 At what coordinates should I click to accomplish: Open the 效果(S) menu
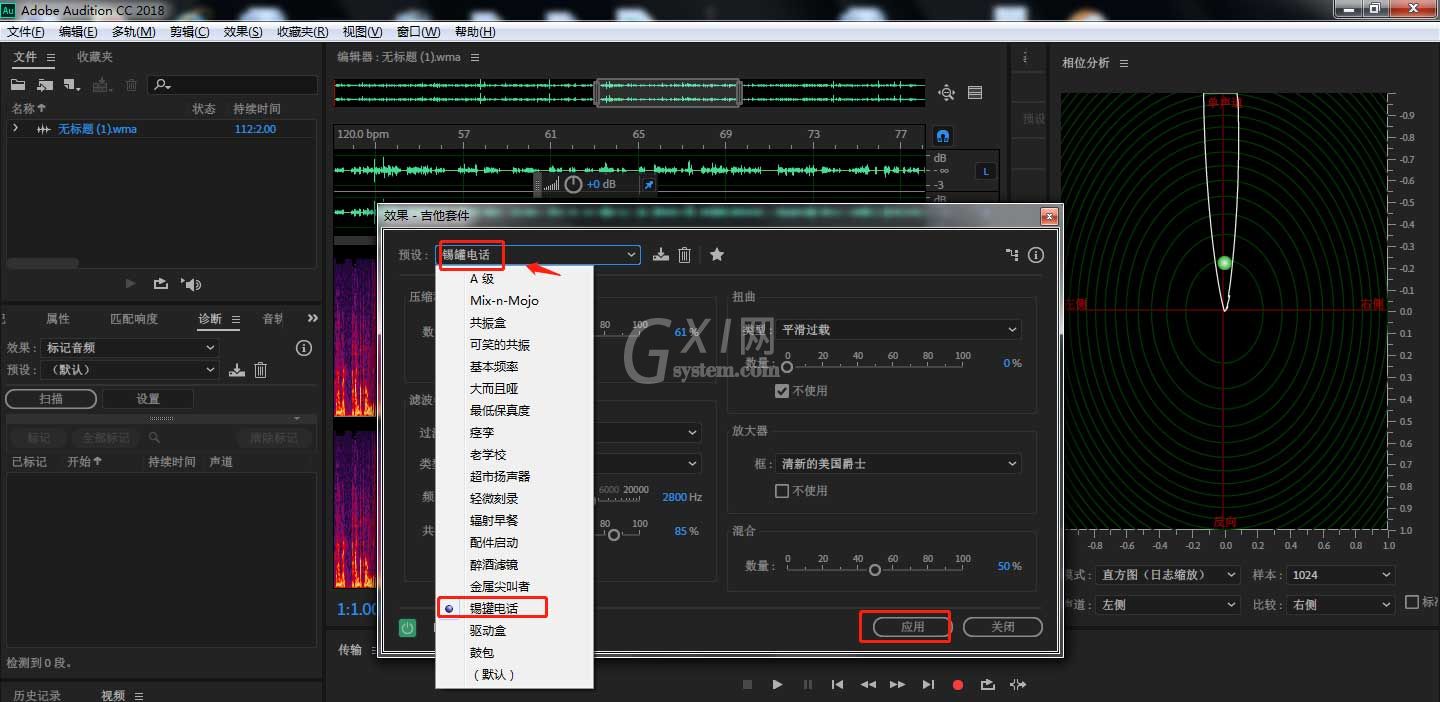tap(243, 32)
